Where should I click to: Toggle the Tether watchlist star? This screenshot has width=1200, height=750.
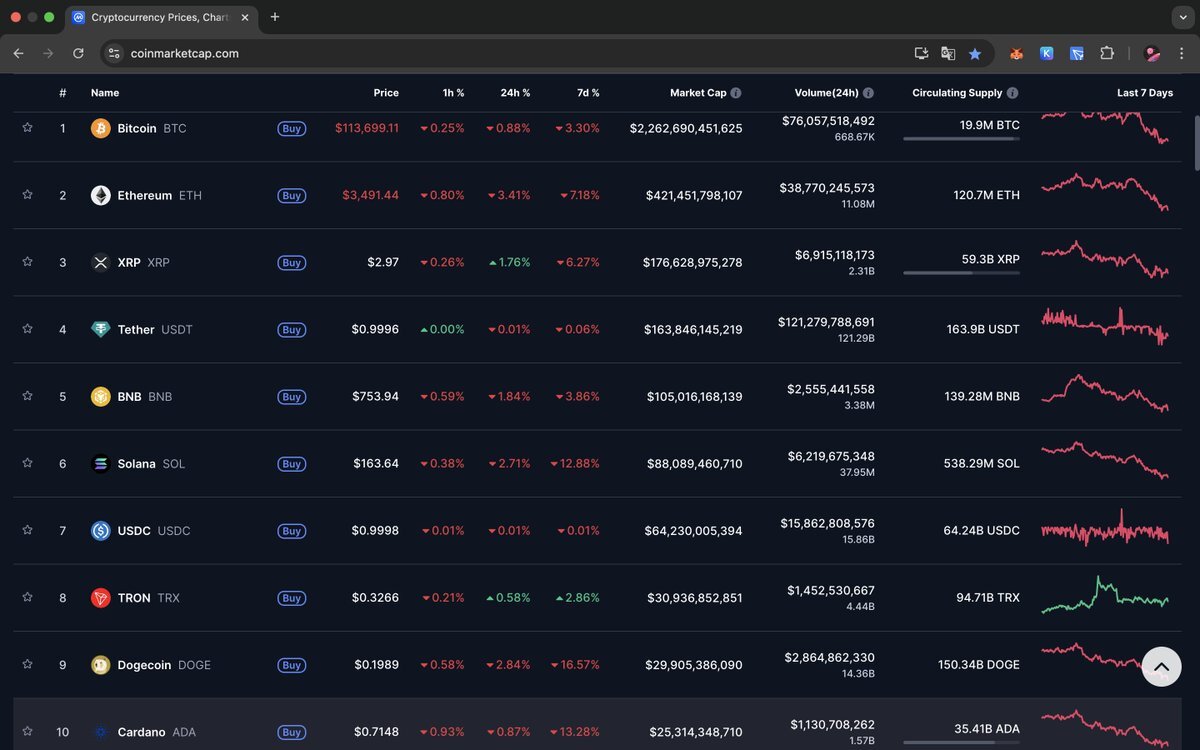click(27, 329)
